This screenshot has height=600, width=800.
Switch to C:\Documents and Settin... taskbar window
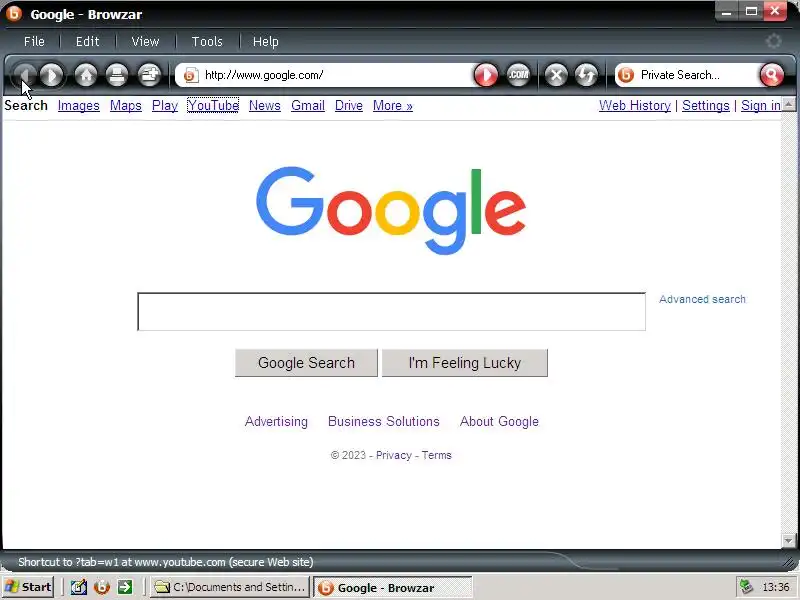(231, 587)
